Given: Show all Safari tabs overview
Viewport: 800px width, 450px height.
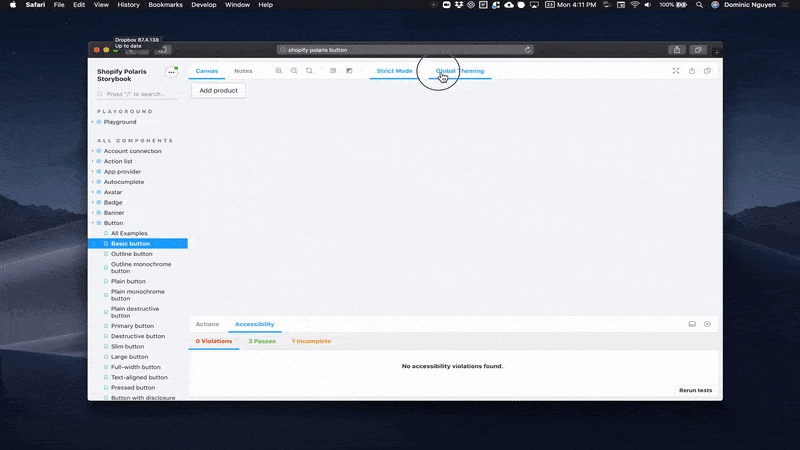Looking at the screenshot, I should coord(698,49).
